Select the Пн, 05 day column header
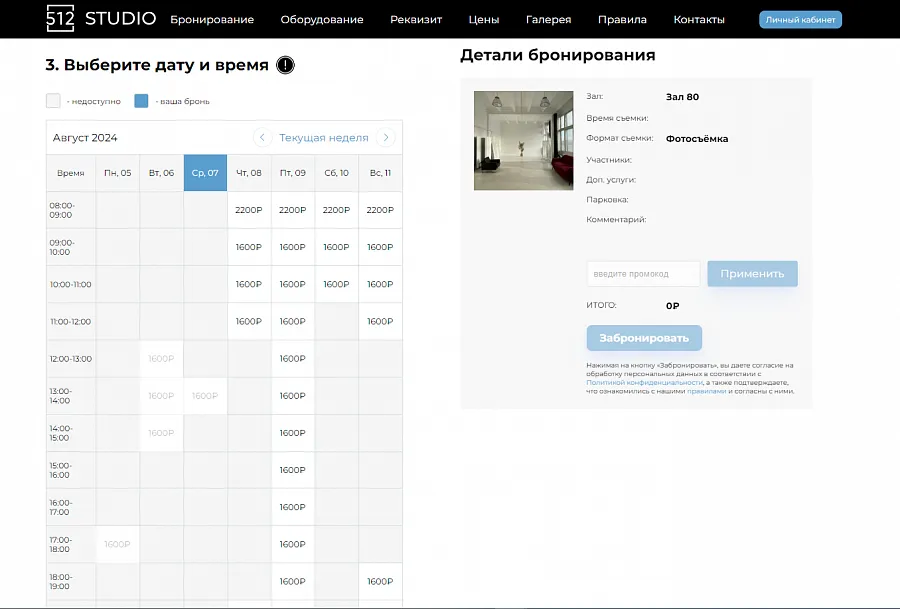Screen dimensions: 900x609 118,173
